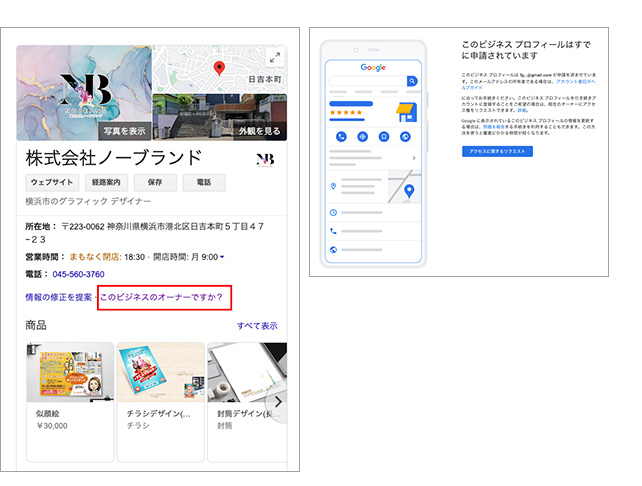Click the このビジネス プロフィールはすでに申請されています heading
The height and width of the screenshot is (486, 642).
click(x=526, y=50)
